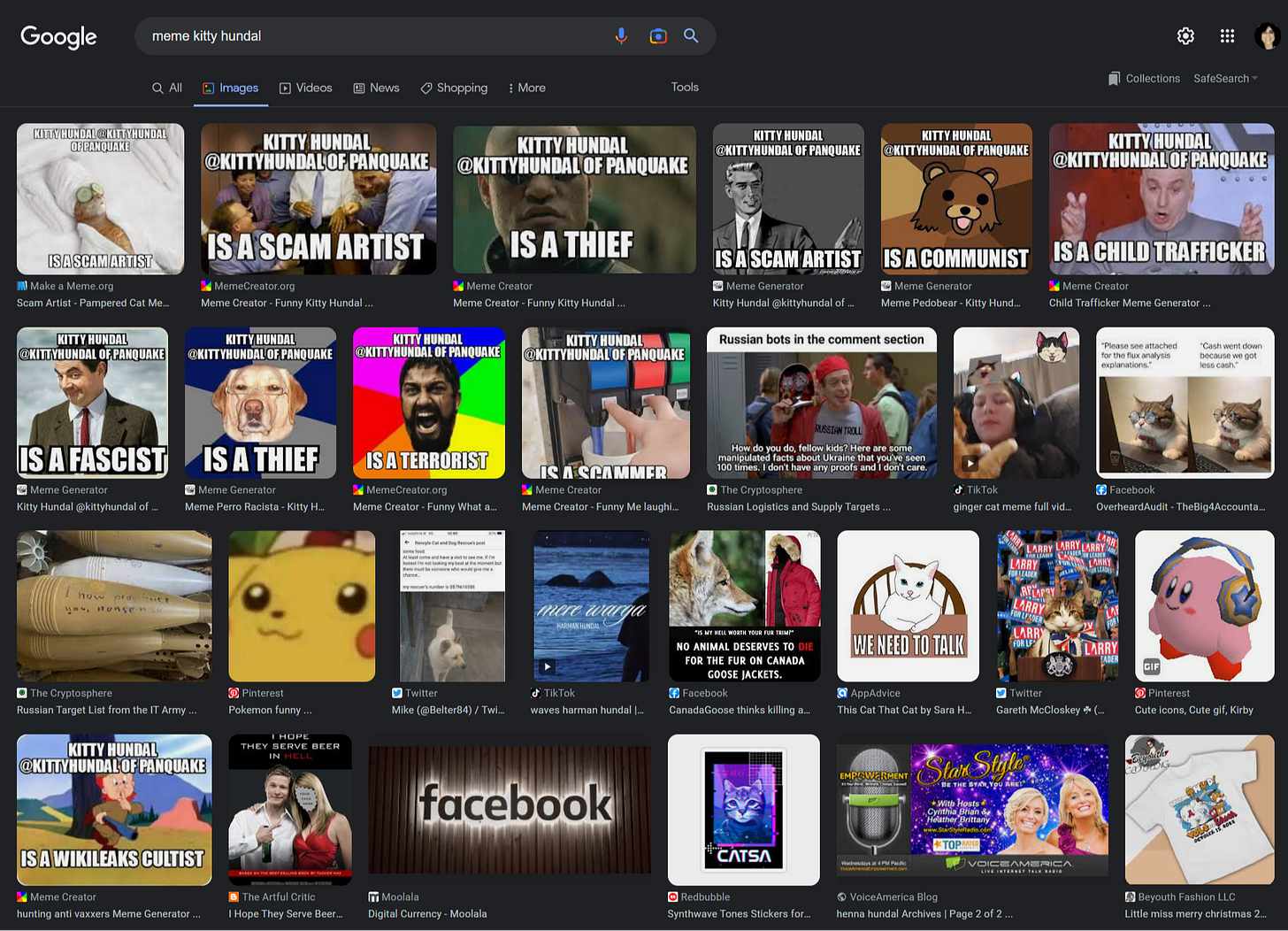Click AppAdvice favicon for This Cat That Cat

pyautogui.click(x=842, y=693)
